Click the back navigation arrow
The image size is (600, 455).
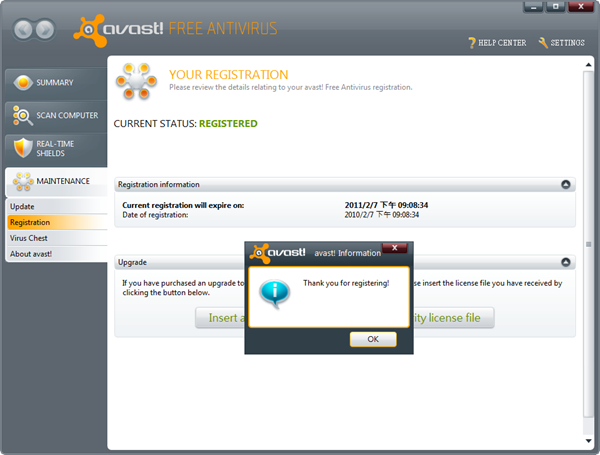[x=24, y=29]
